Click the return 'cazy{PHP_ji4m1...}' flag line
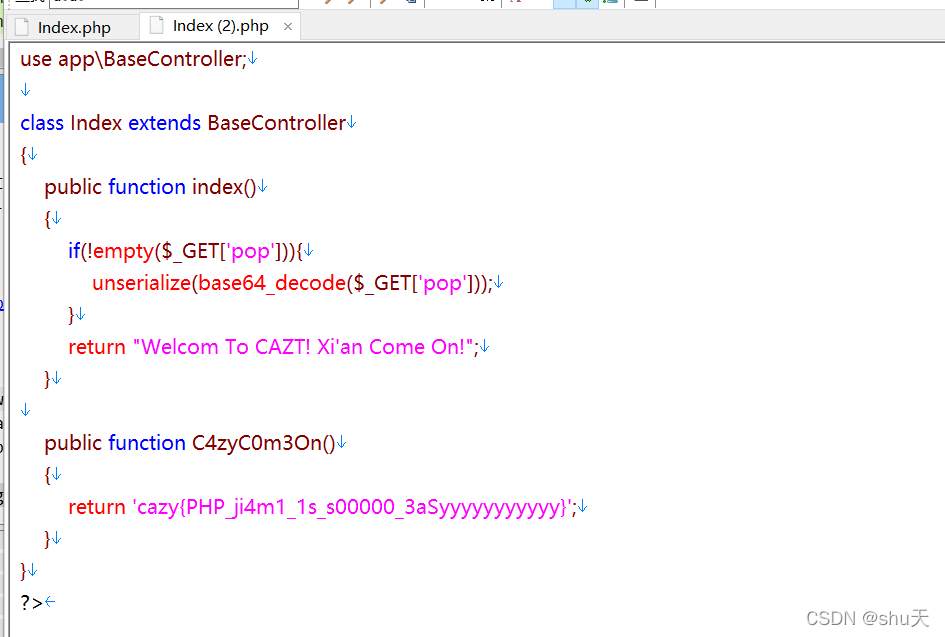This screenshot has height=637, width=945. tap(322, 507)
